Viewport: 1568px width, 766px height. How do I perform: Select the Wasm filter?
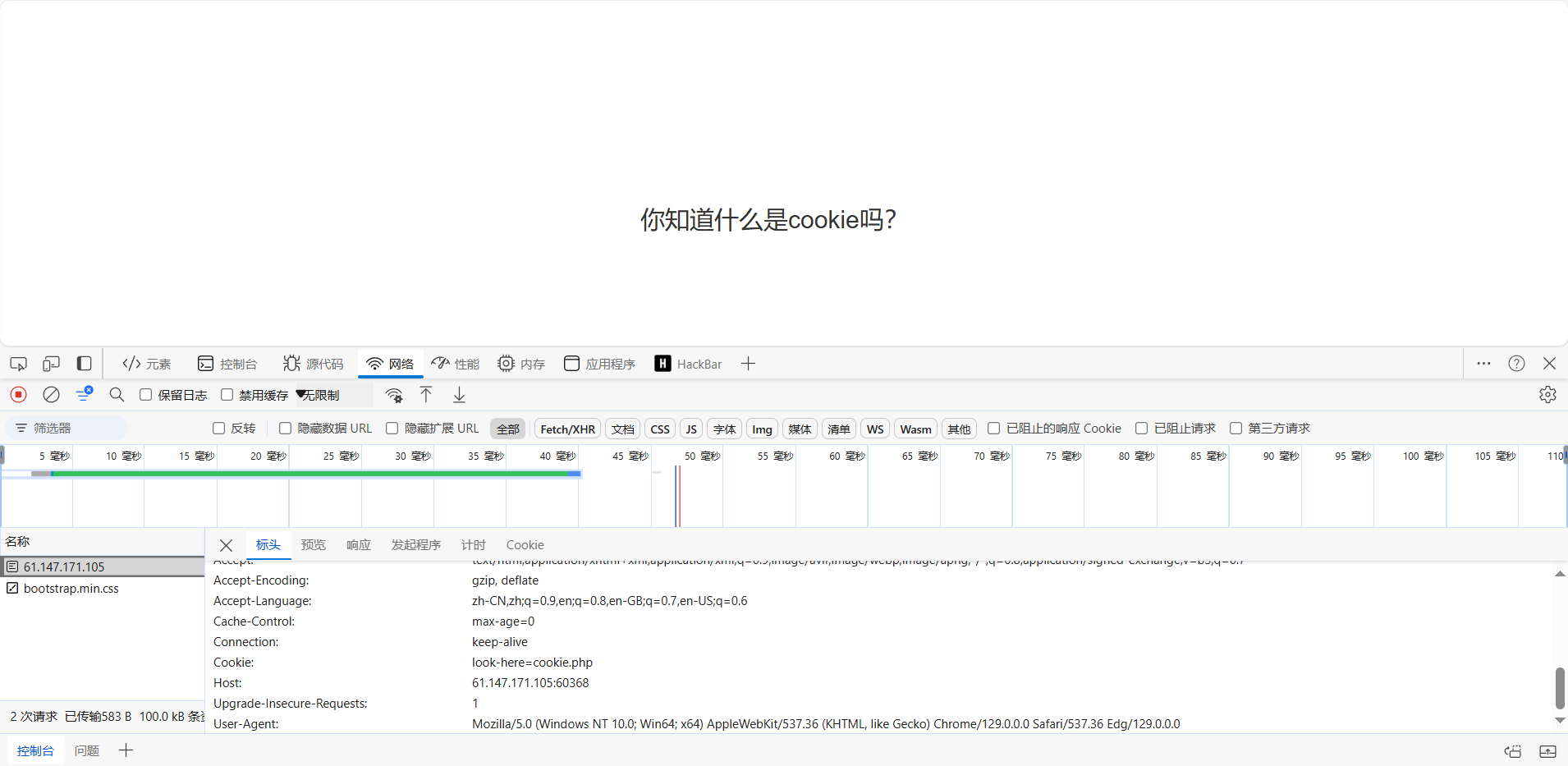click(915, 429)
